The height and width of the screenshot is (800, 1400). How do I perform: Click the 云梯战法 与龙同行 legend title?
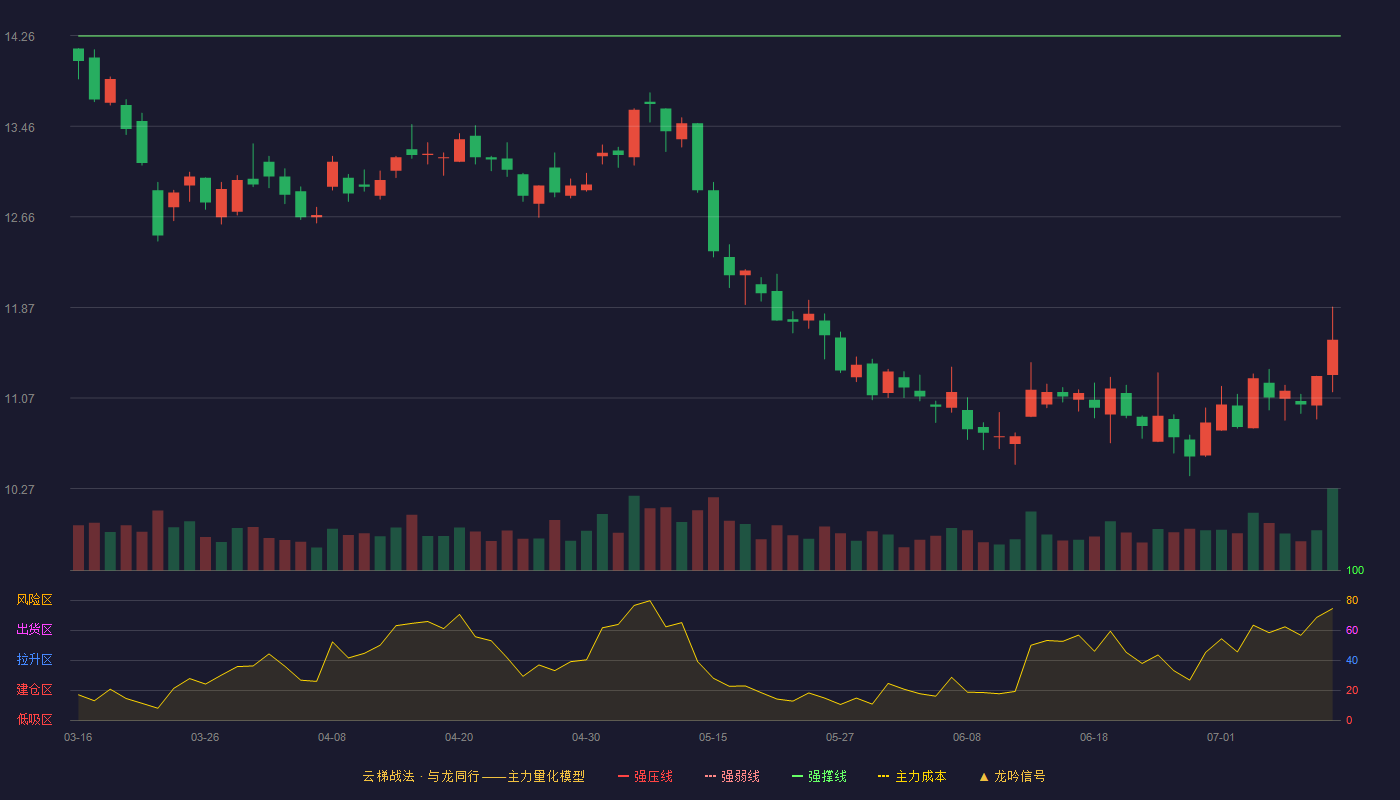pyautogui.click(x=473, y=776)
